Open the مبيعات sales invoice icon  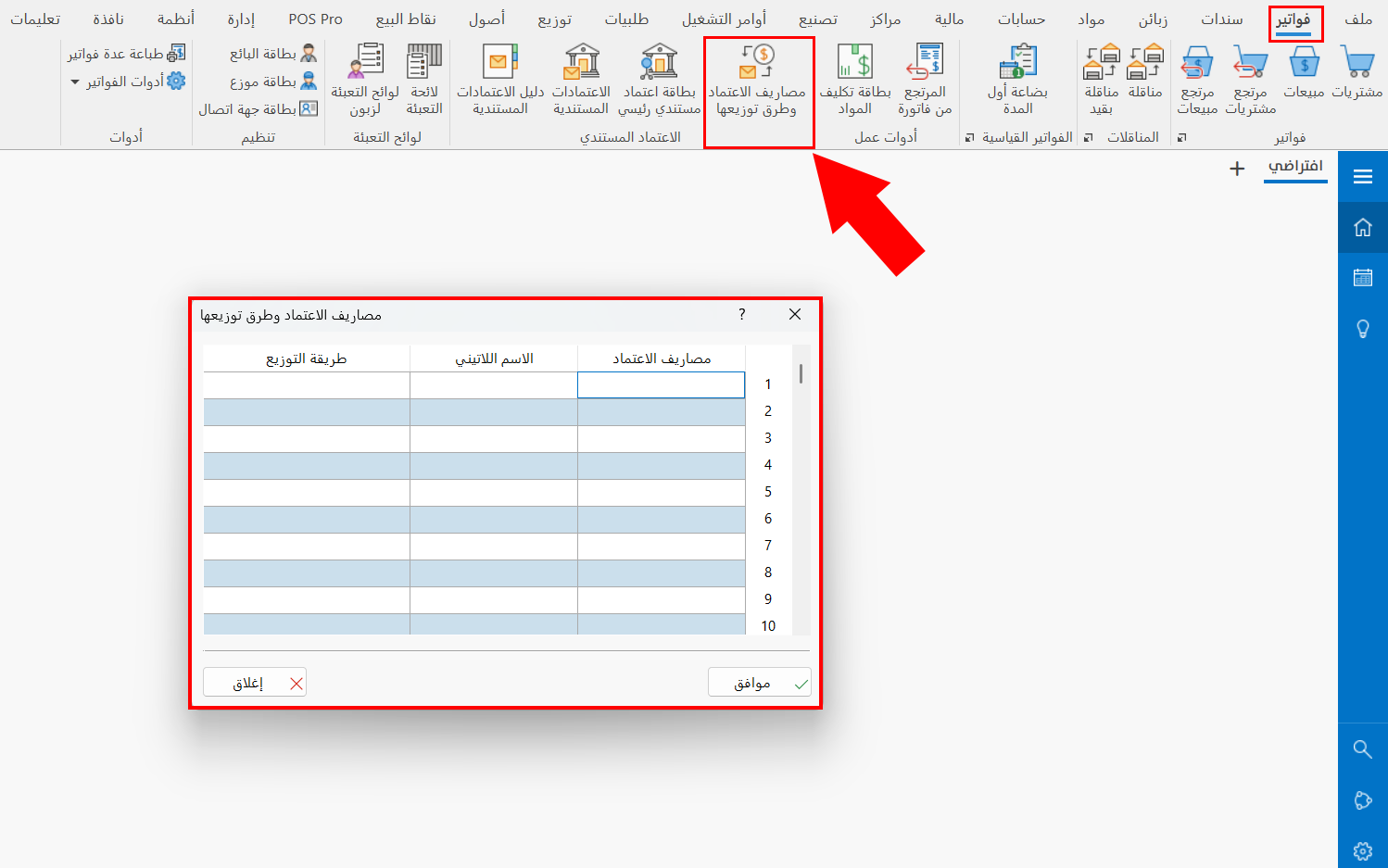1304,72
